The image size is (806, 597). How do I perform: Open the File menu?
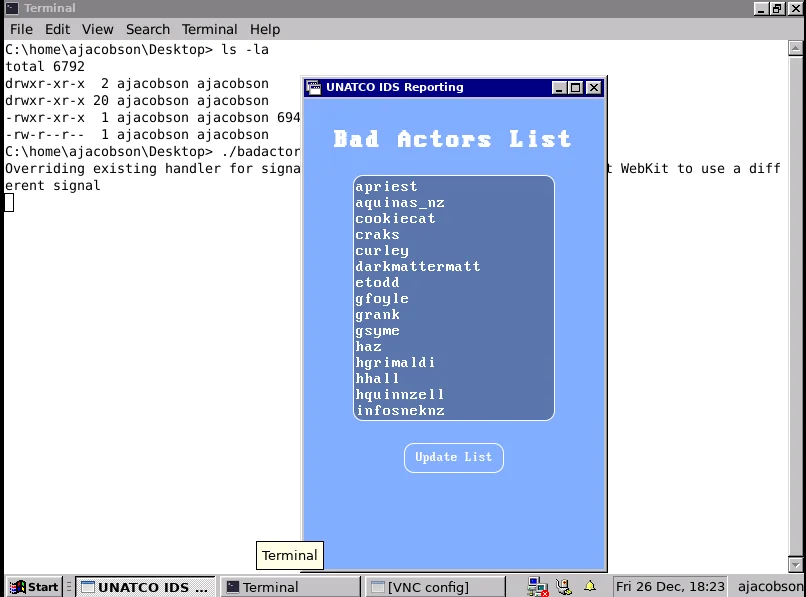click(x=21, y=29)
